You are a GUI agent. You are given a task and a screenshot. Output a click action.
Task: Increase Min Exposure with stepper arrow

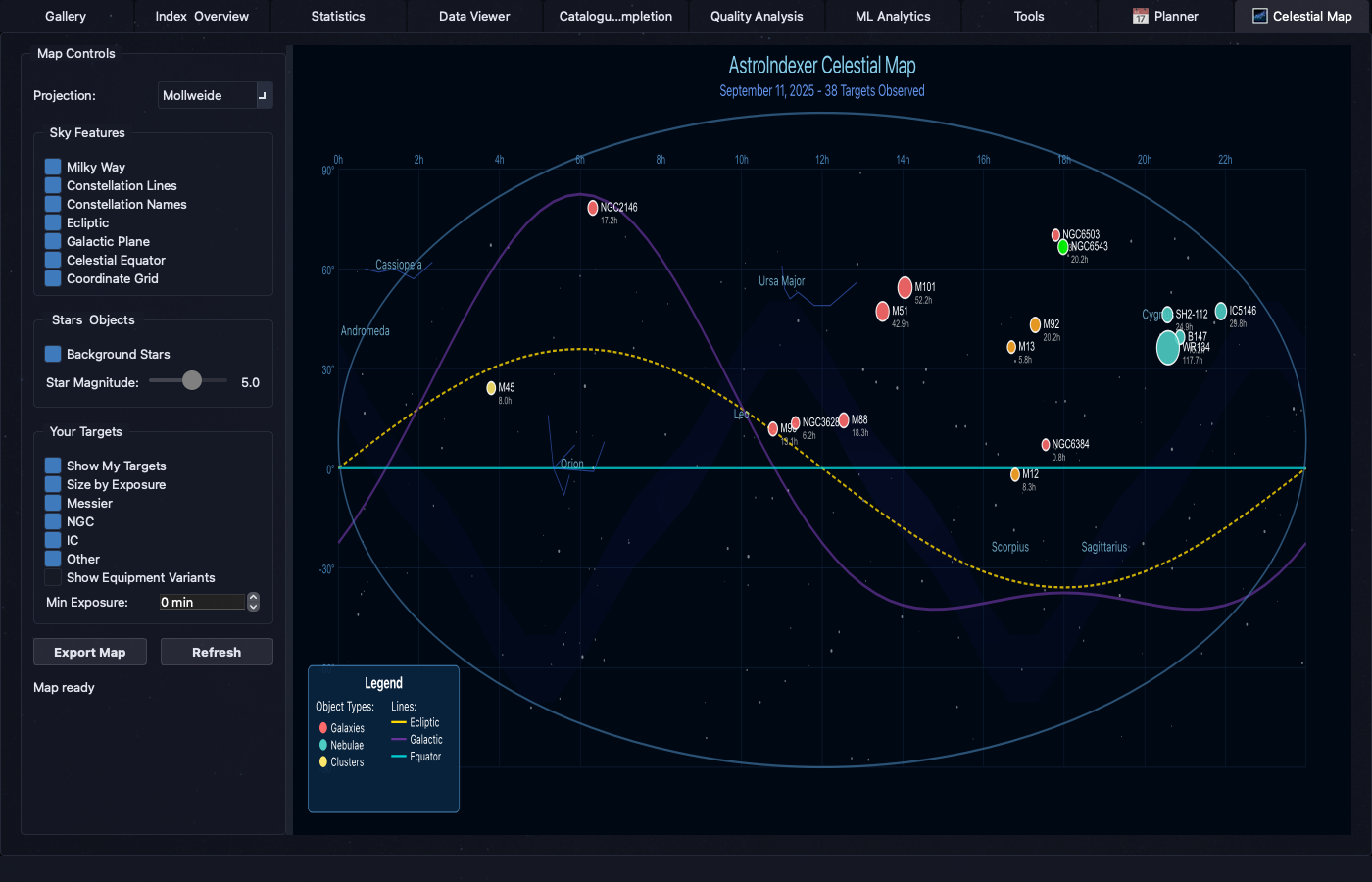[254, 597]
